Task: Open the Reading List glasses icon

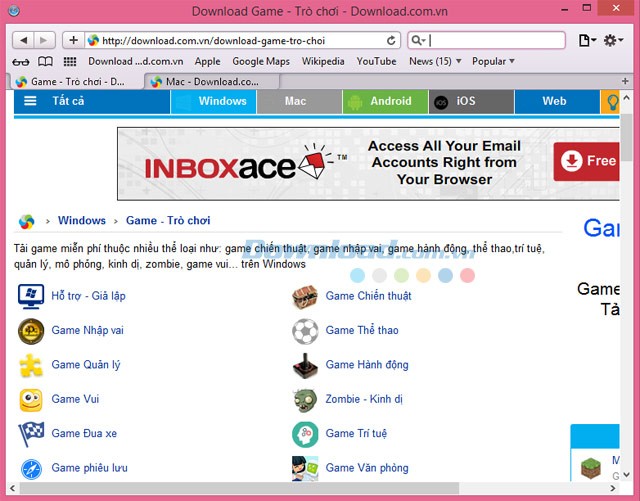Action: [x=20, y=62]
